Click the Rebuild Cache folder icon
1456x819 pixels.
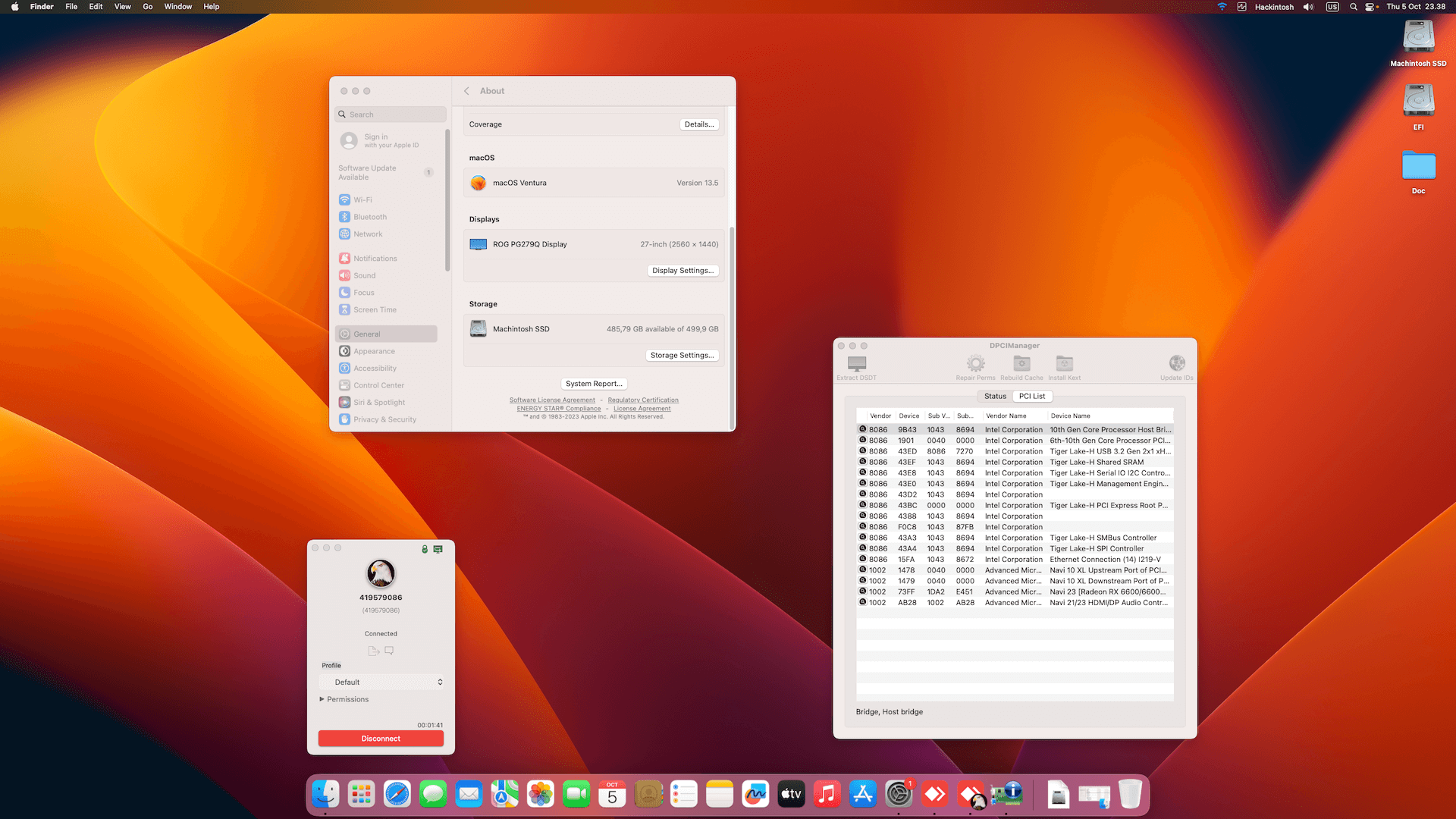tap(1021, 364)
